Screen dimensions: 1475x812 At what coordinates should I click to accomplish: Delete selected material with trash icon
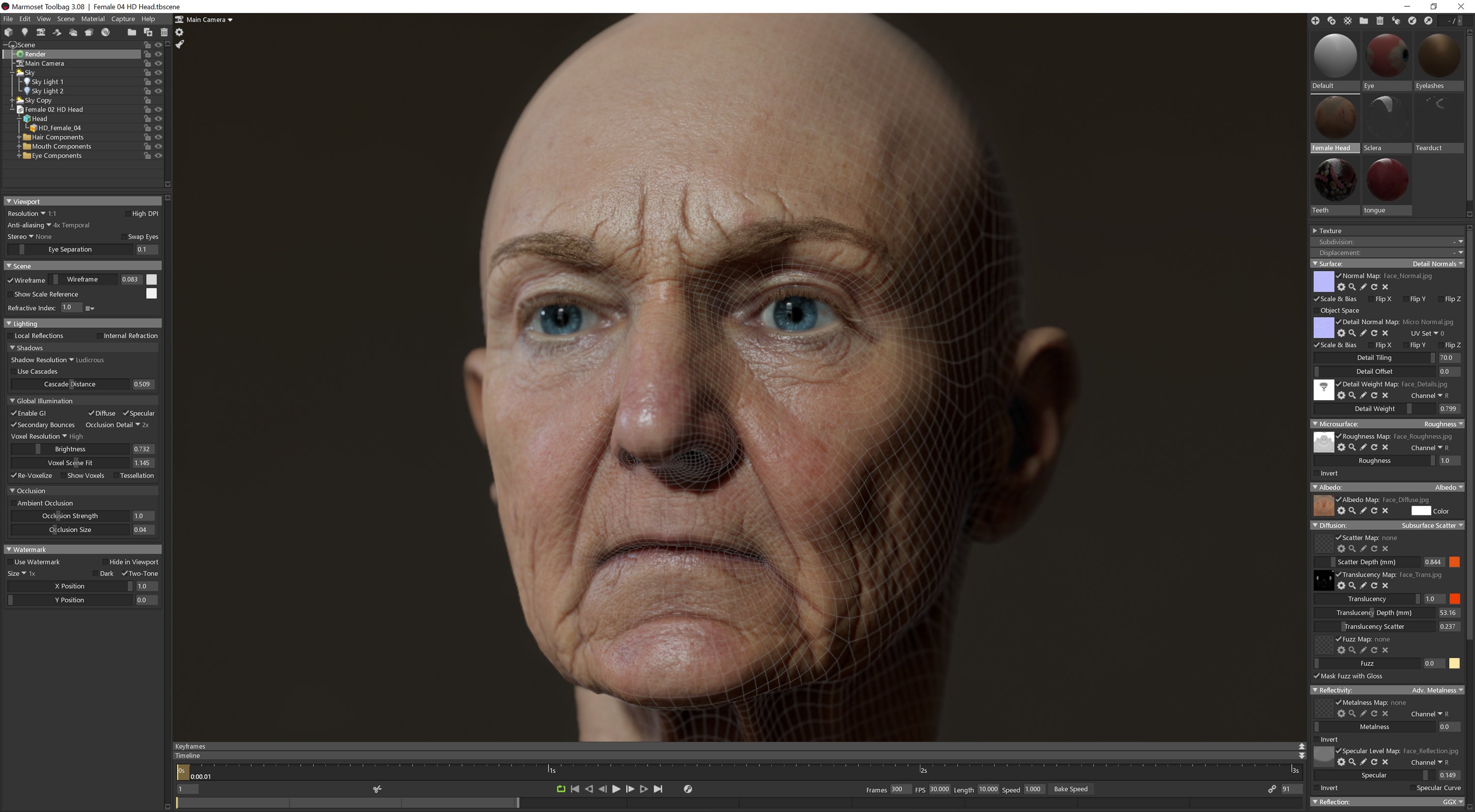click(x=1380, y=21)
